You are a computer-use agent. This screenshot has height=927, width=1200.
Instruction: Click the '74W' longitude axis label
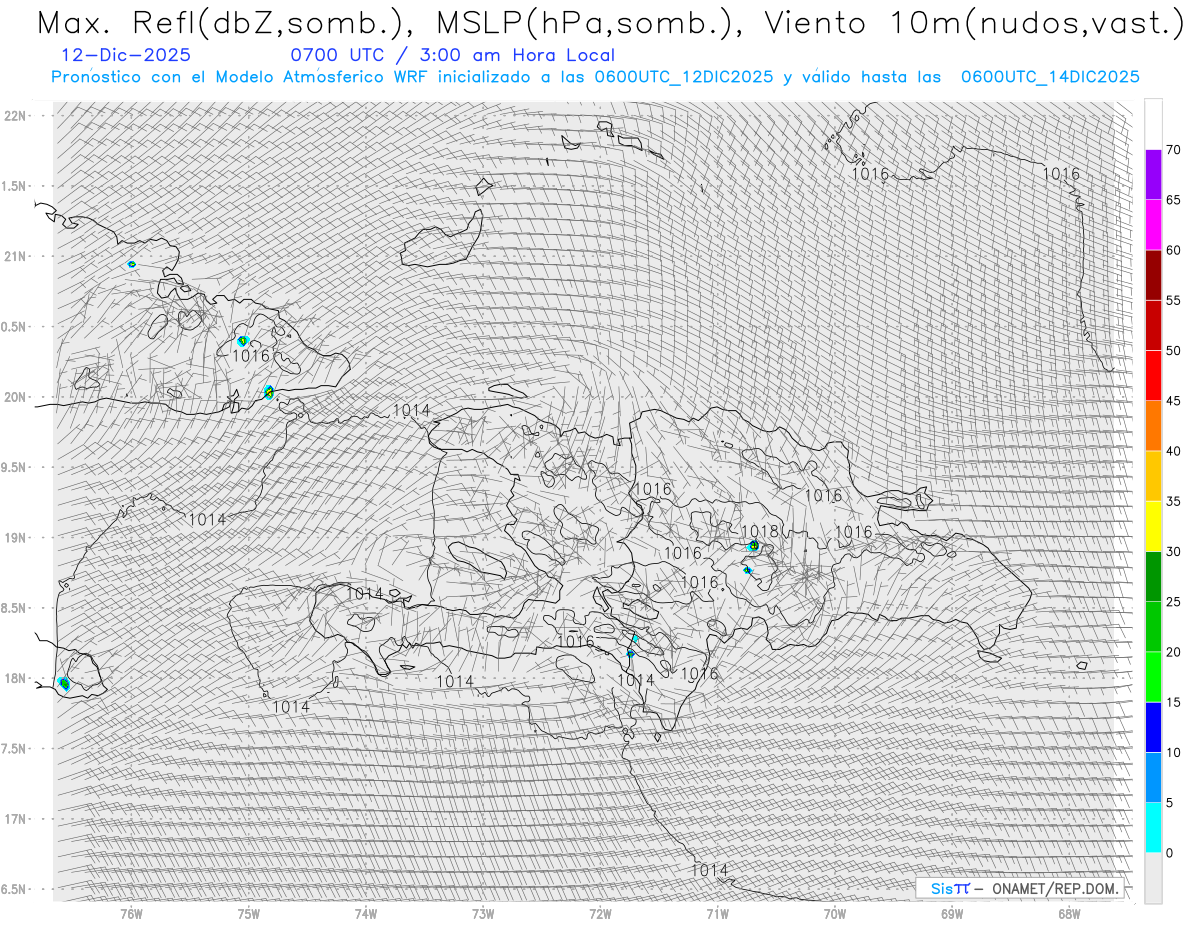tap(366, 914)
